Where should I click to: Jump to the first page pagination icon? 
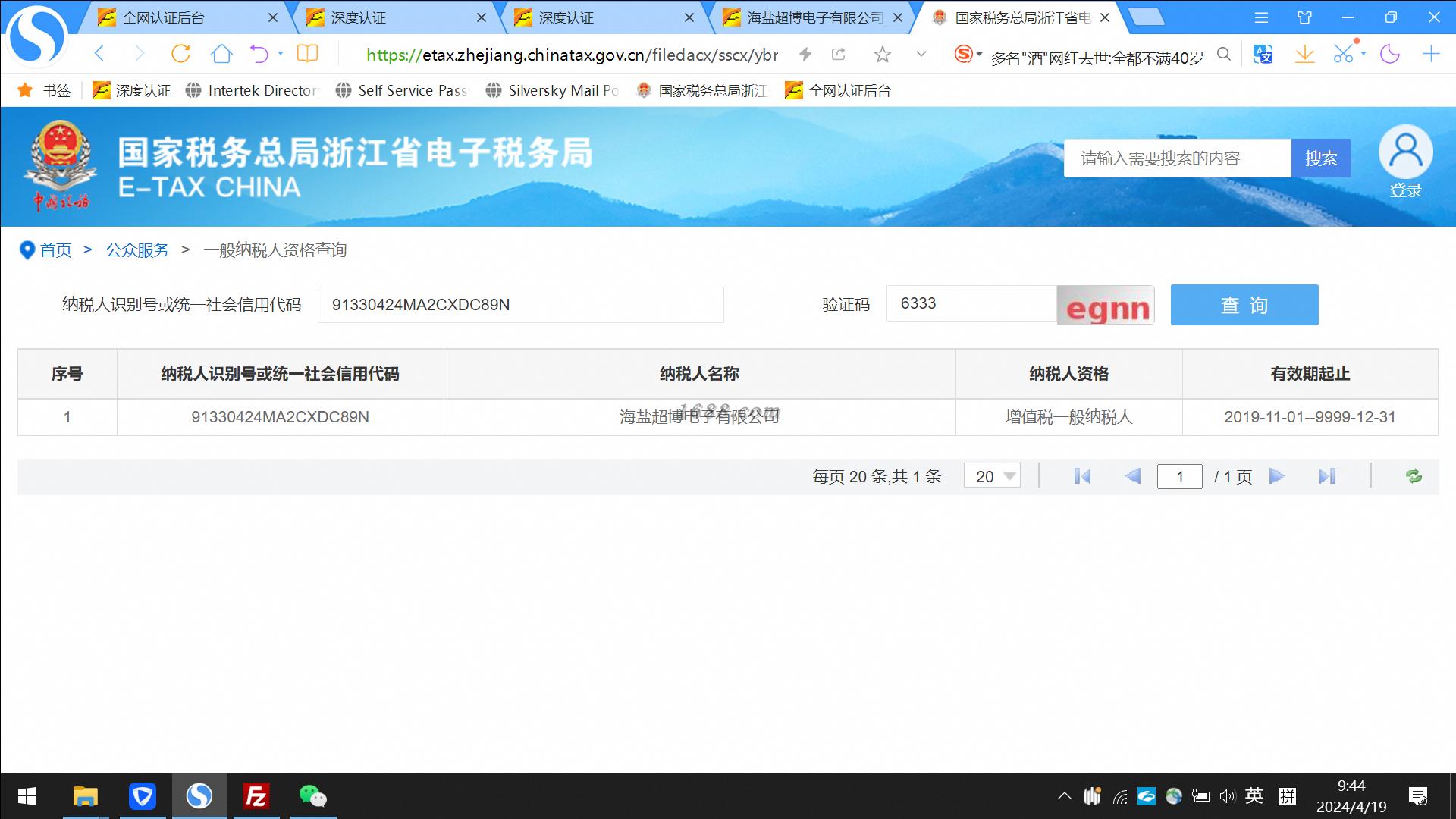(x=1082, y=476)
